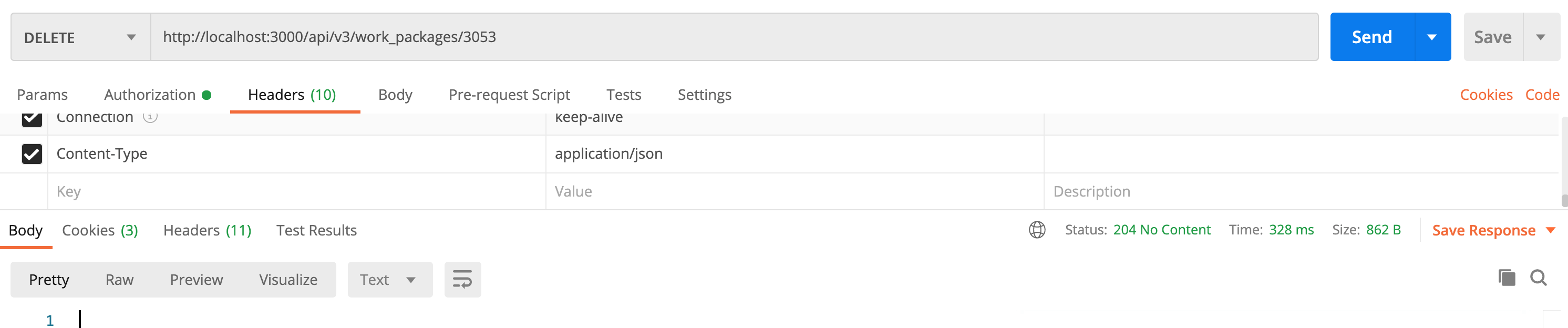The height and width of the screenshot is (328, 1568).
Task: Uncheck the Content-Type header checkbox
Action: pyautogui.click(x=32, y=154)
